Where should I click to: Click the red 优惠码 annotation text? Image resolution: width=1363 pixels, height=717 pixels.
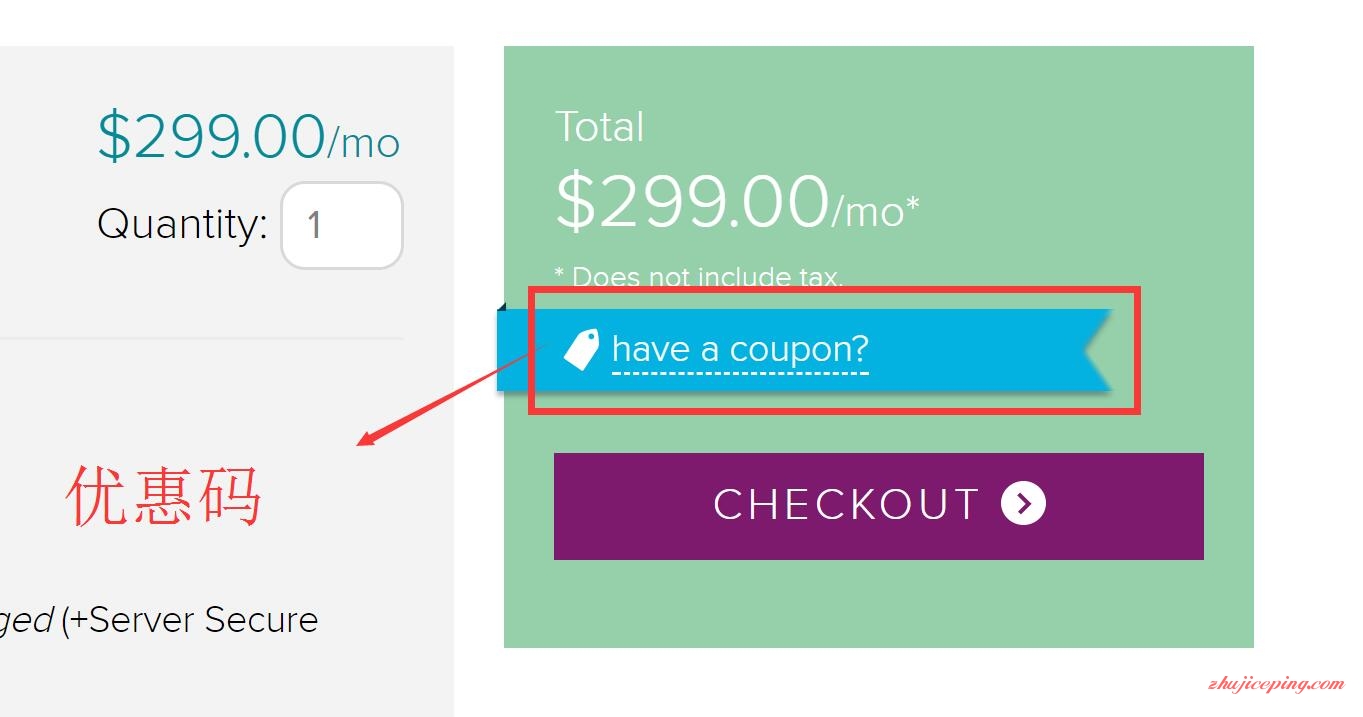(x=164, y=496)
